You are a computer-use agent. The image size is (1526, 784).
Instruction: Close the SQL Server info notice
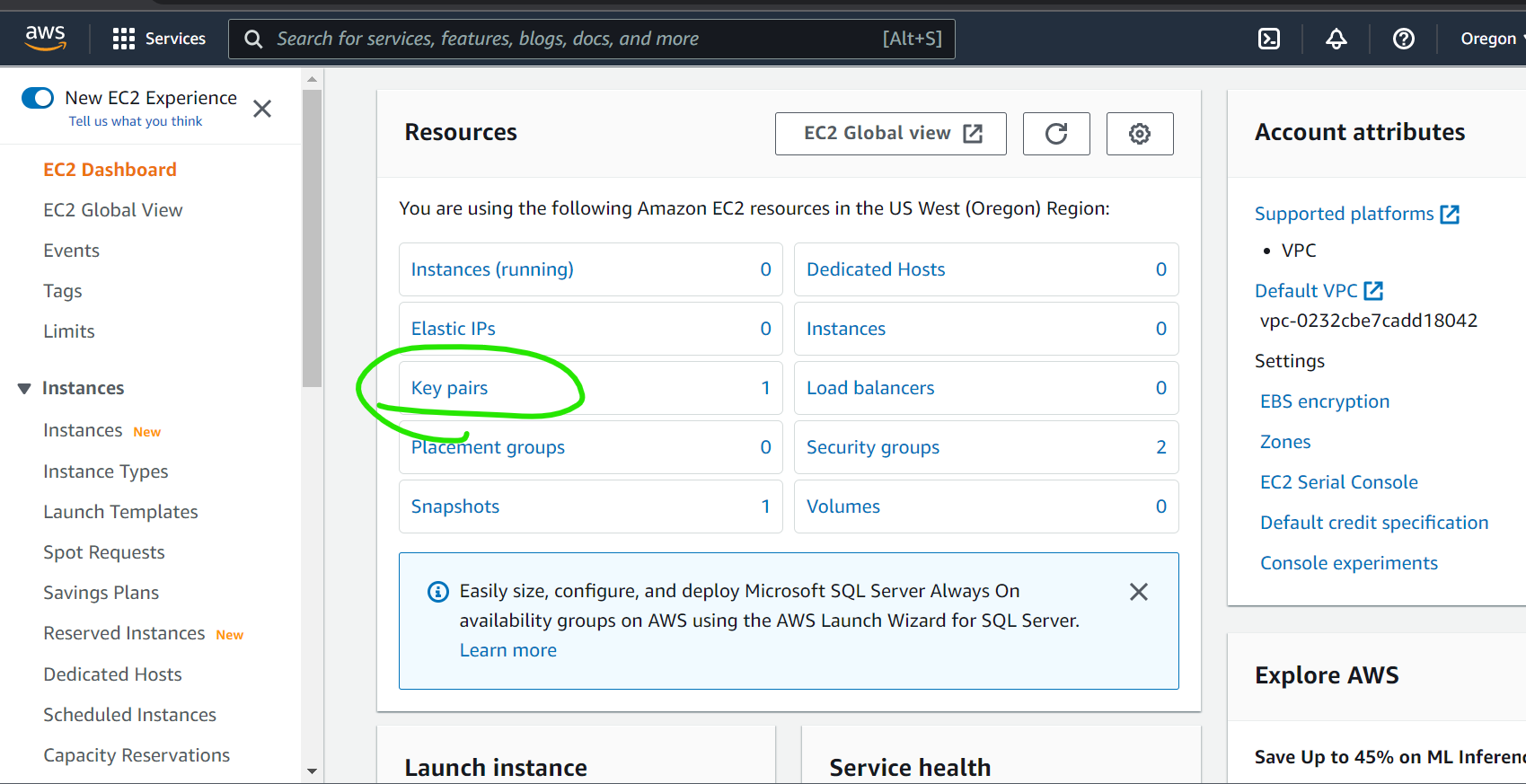pyautogui.click(x=1139, y=592)
